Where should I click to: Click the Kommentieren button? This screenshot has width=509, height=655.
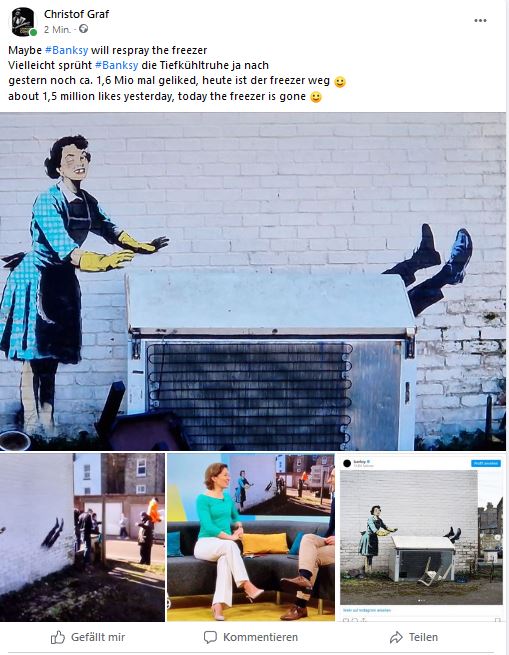(251, 637)
